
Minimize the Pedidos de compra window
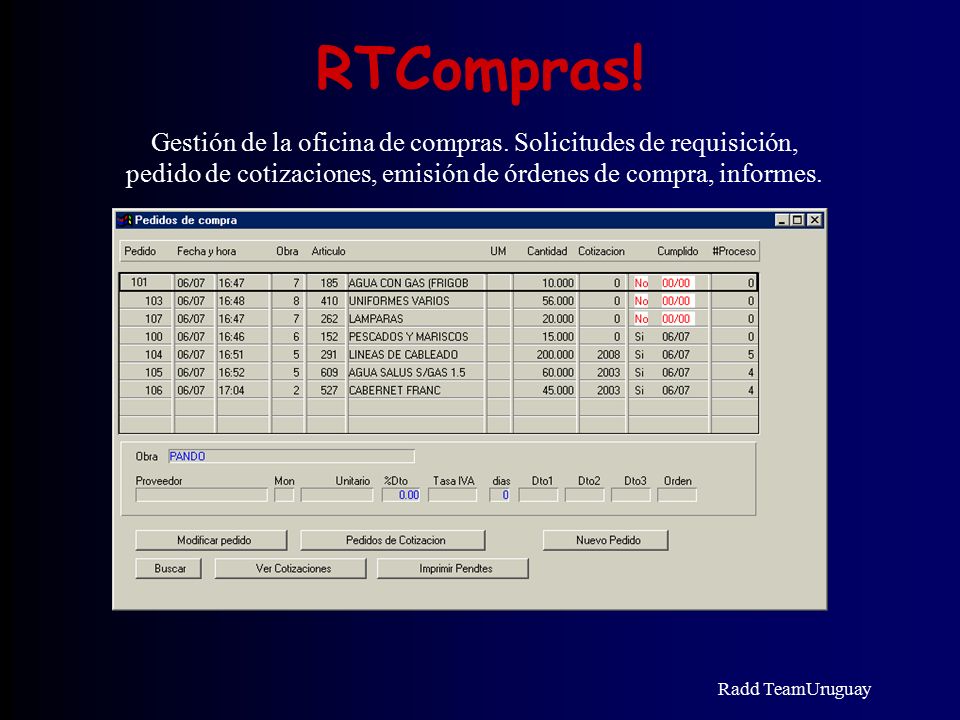click(781, 220)
